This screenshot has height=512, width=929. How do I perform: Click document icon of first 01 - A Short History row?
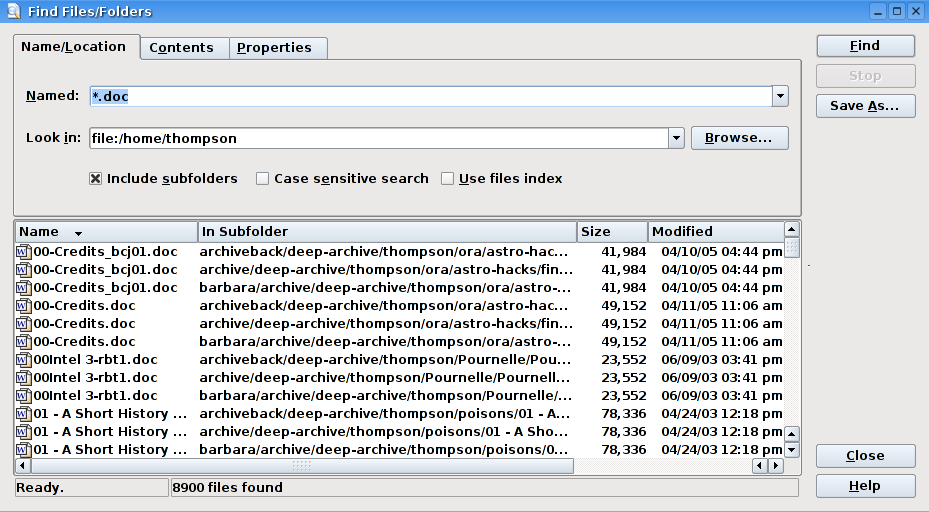[24, 414]
